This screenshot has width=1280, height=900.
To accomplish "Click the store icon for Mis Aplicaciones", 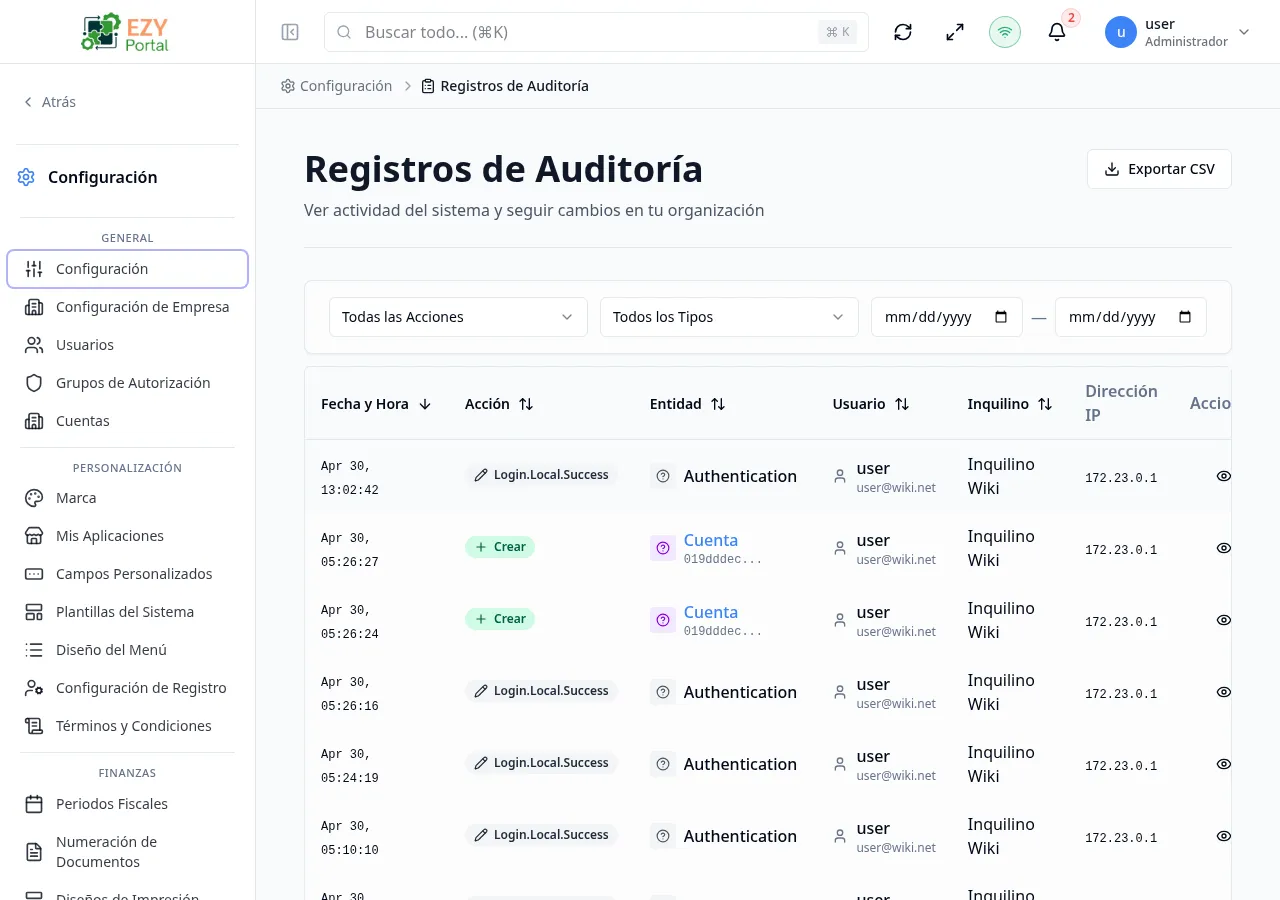I will (34, 536).
